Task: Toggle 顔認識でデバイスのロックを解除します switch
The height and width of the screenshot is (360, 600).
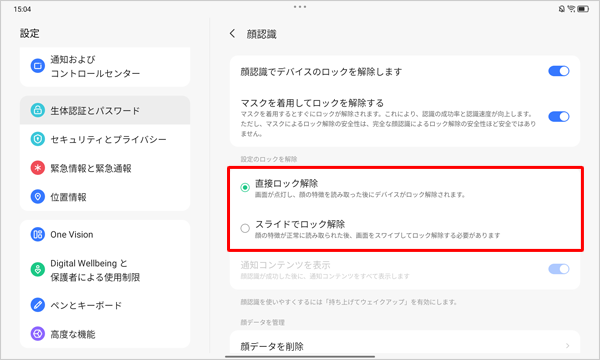Action: click(559, 71)
